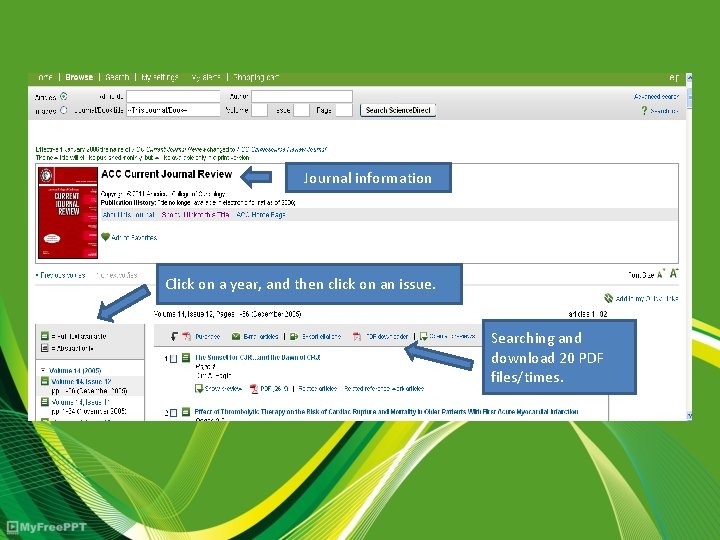
Task: Click the Export citations icon
Action: tap(294, 337)
